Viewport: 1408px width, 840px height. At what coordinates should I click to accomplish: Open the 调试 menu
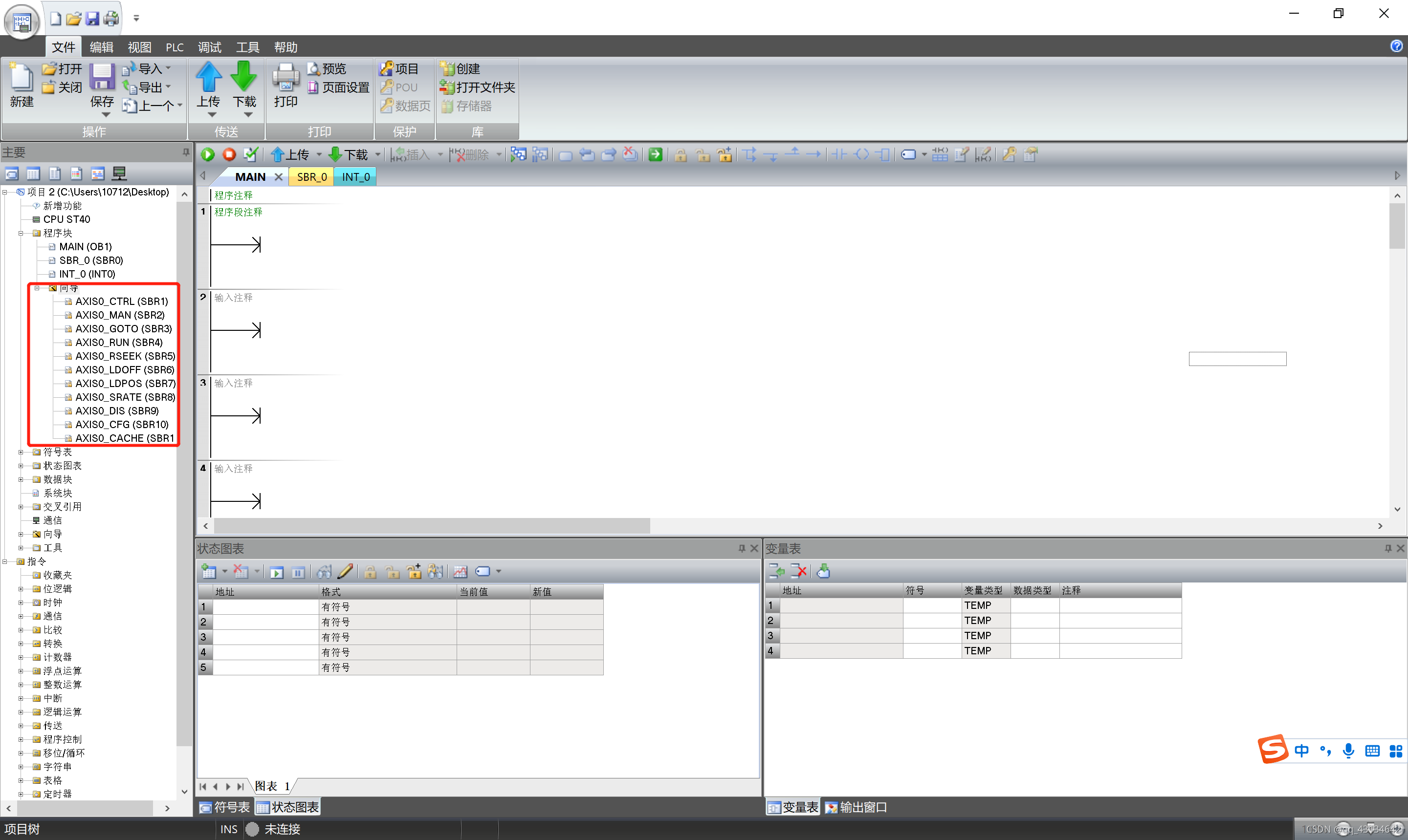[x=209, y=47]
